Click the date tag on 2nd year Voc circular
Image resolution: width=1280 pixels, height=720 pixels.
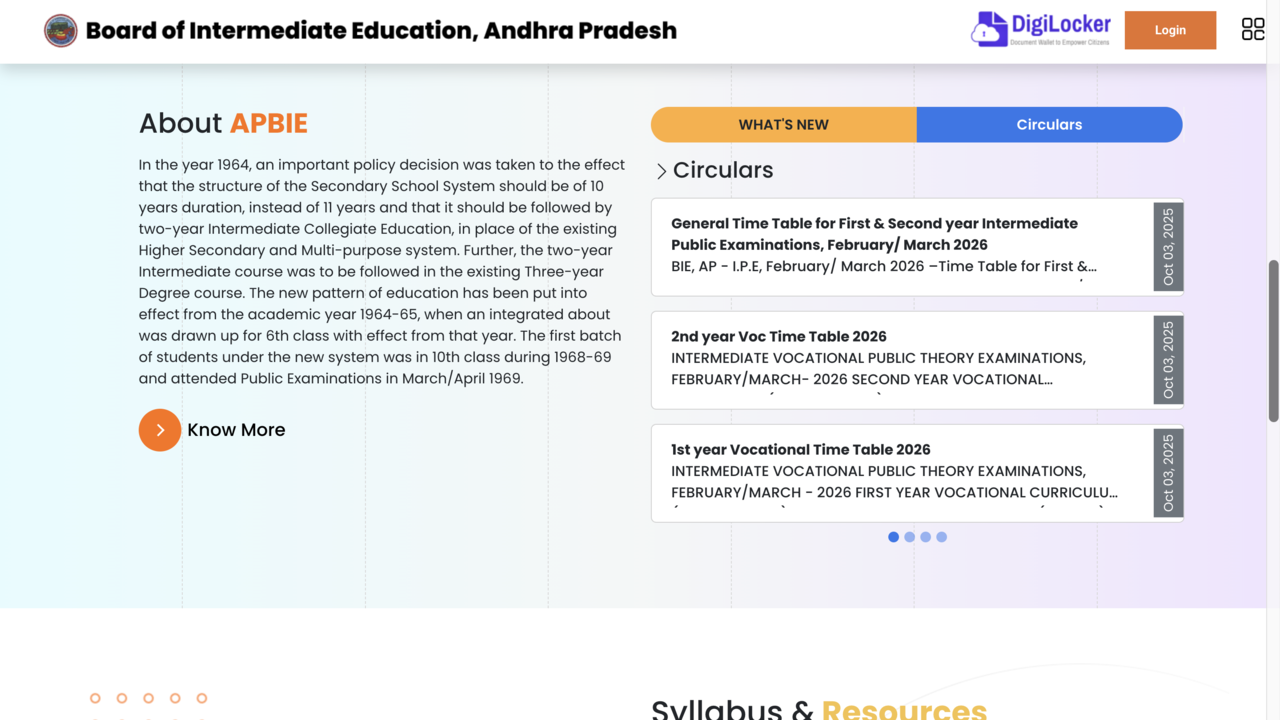click(x=1168, y=360)
